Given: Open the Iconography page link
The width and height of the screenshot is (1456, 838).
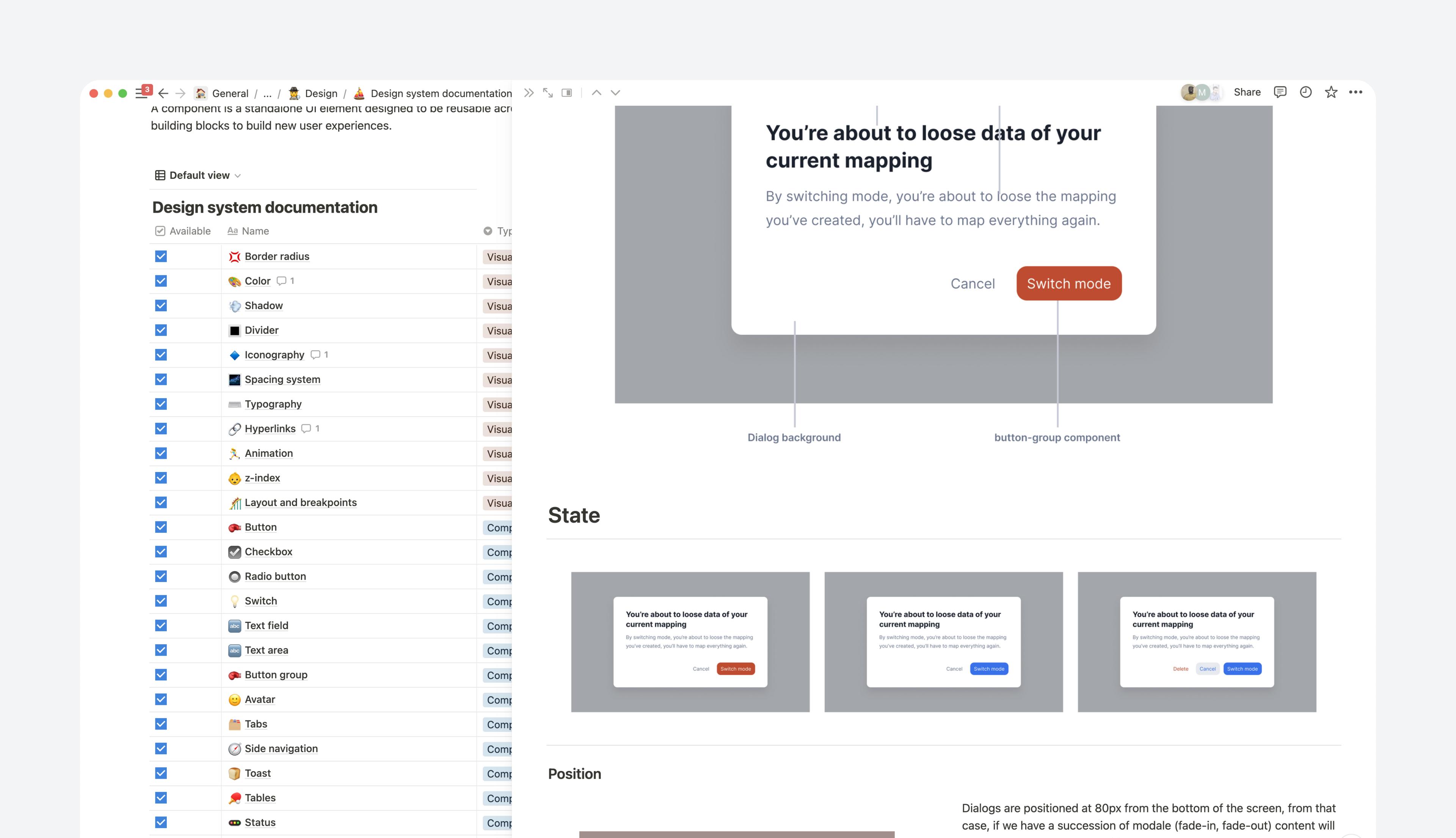Looking at the screenshot, I should click(274, 355).
